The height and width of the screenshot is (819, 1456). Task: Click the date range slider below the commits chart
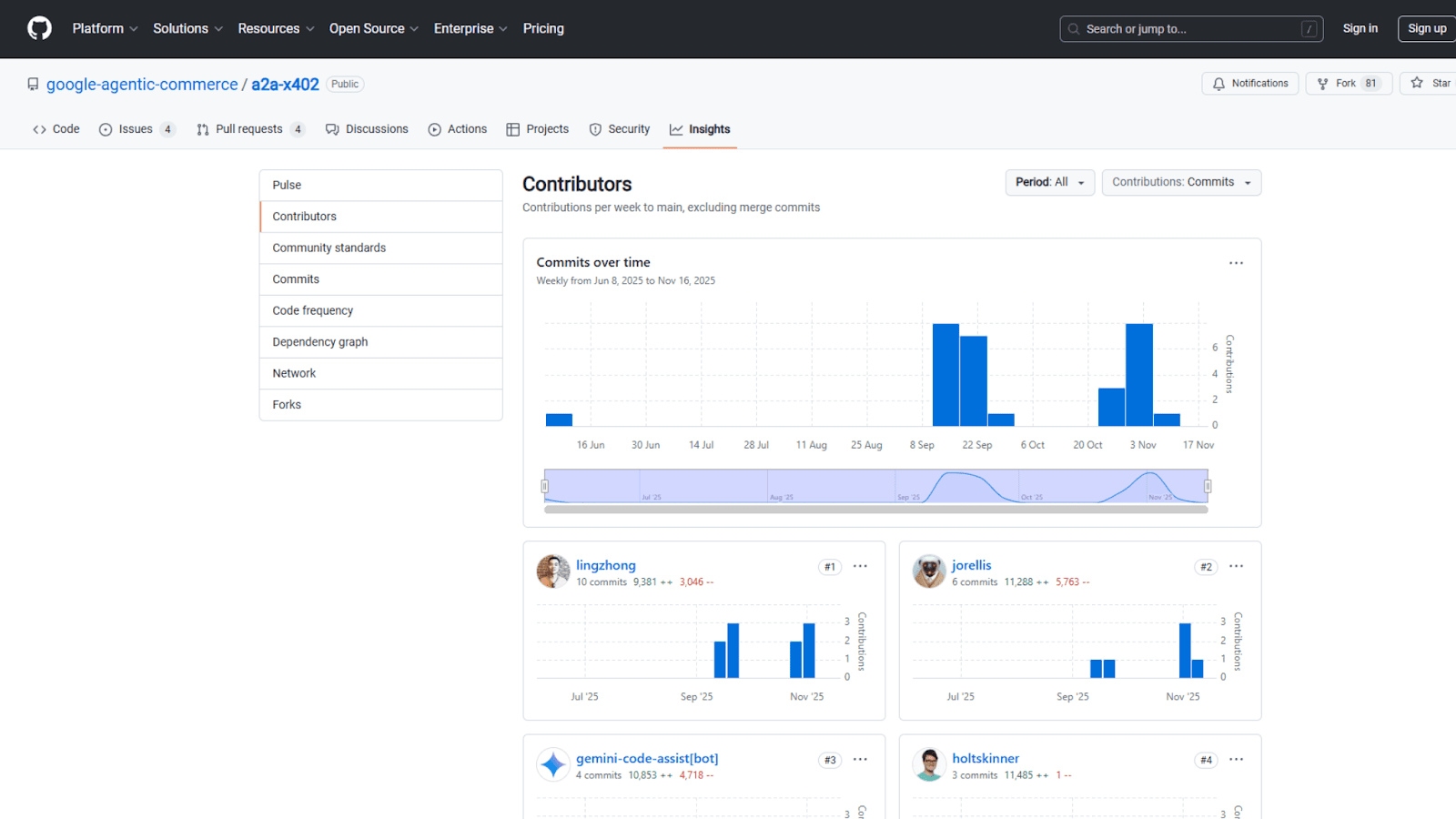click(874, 487)
